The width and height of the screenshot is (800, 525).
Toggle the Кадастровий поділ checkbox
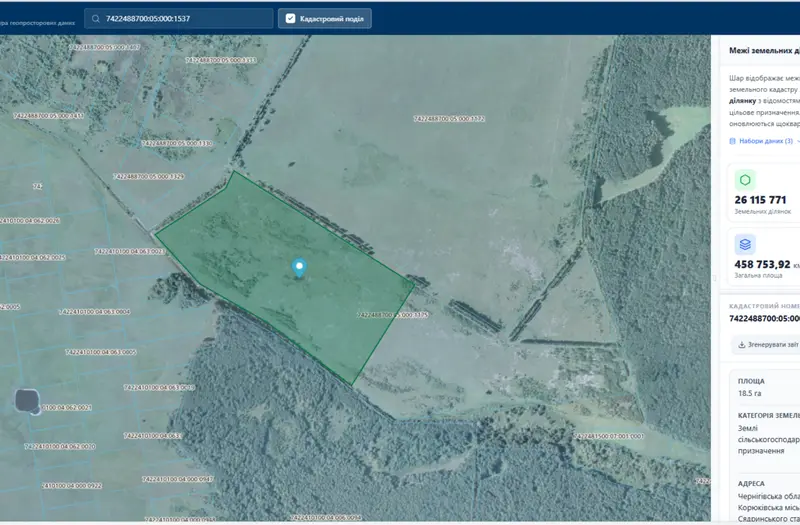(290, 19)
